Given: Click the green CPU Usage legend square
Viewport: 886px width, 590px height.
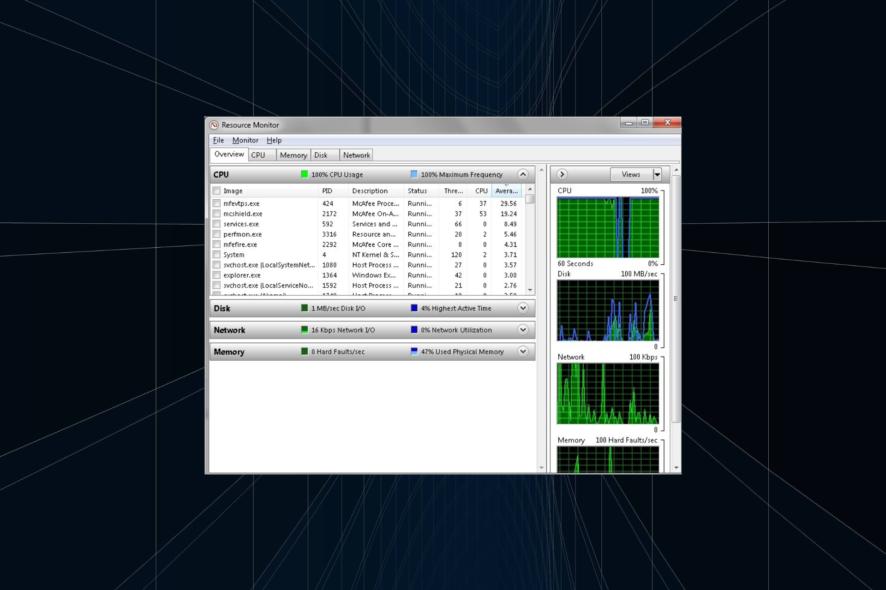Looking at the screenshot, I should coord(304,174).
